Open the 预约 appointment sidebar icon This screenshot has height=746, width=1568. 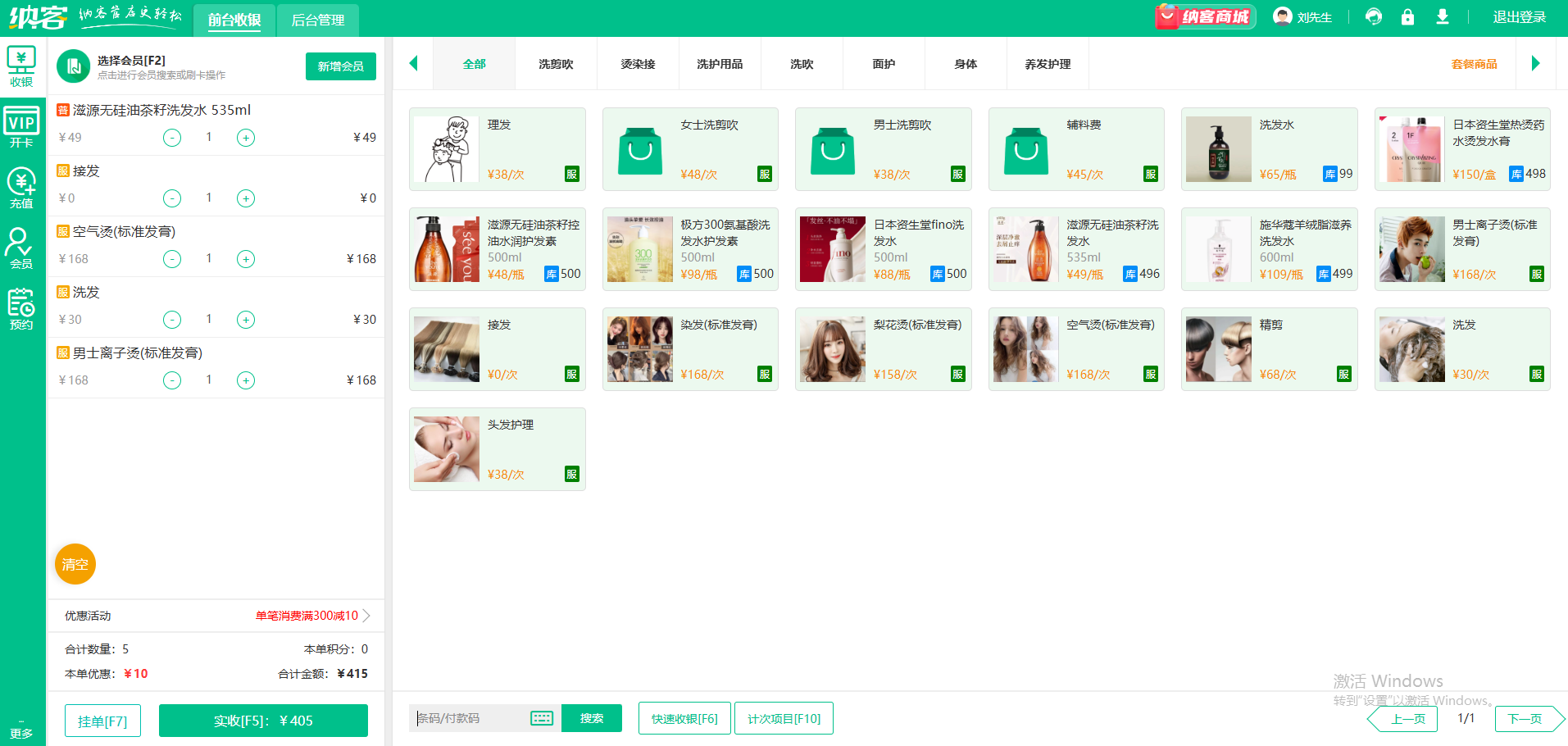(x=21, y=309)
